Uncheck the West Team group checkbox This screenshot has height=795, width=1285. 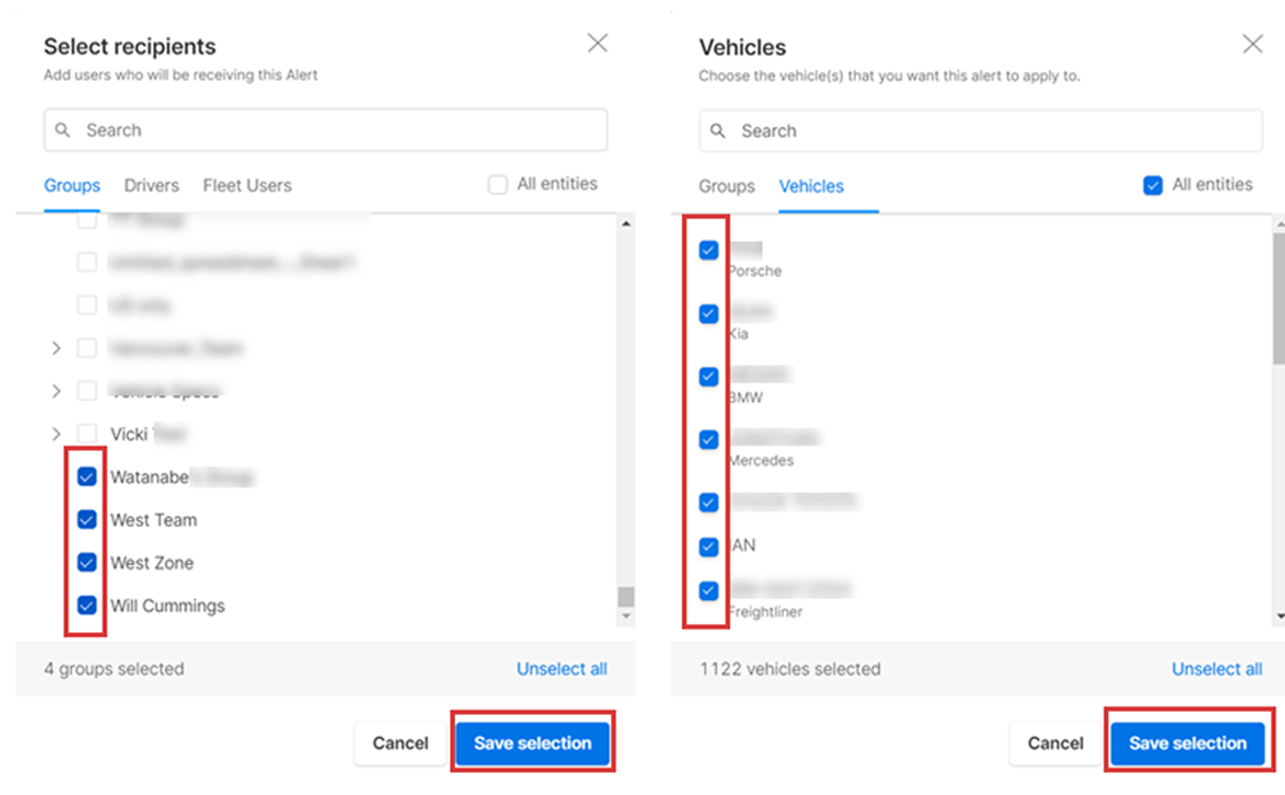[x=87, y=520]
